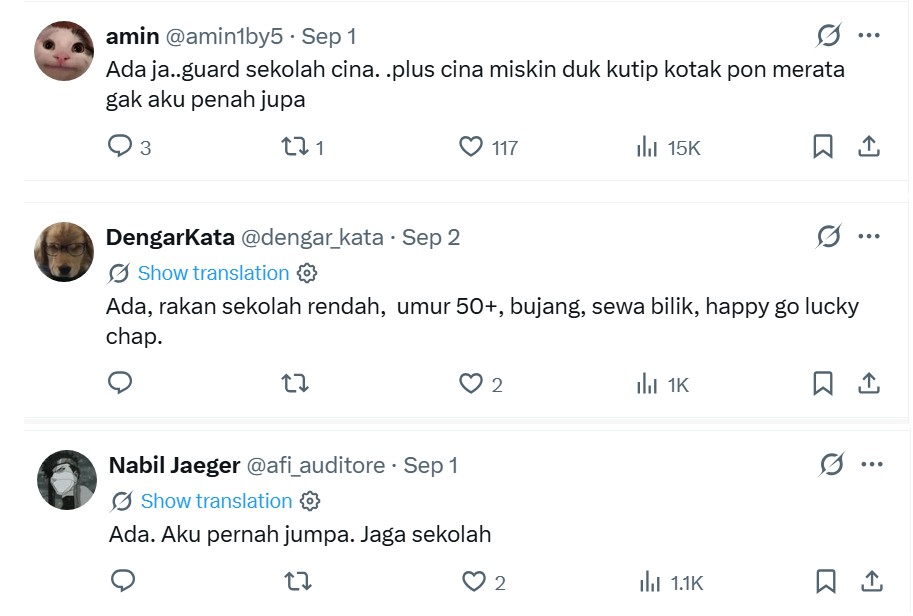
Task: View analytics for Nabil Jaeger's tweet
Action: tap(649, 582)
